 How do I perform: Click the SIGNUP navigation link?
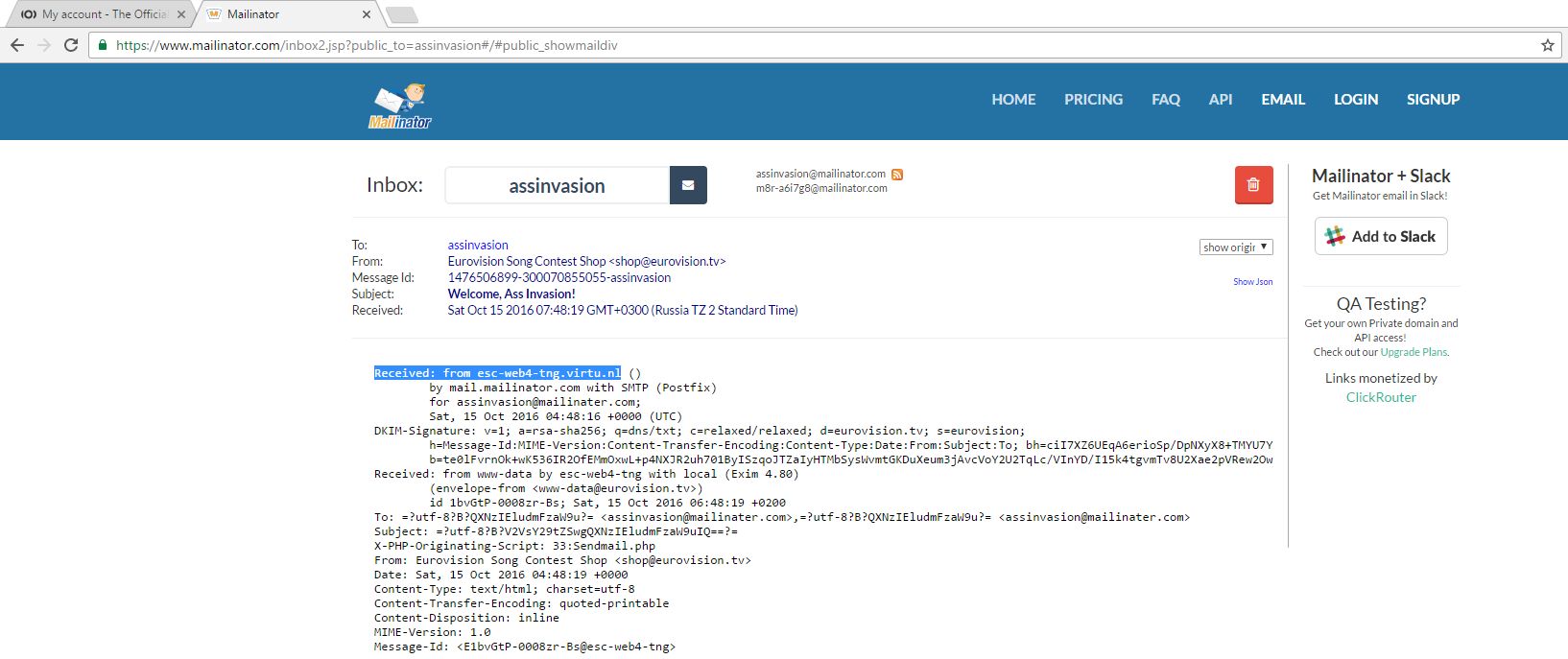(1433, 100)
